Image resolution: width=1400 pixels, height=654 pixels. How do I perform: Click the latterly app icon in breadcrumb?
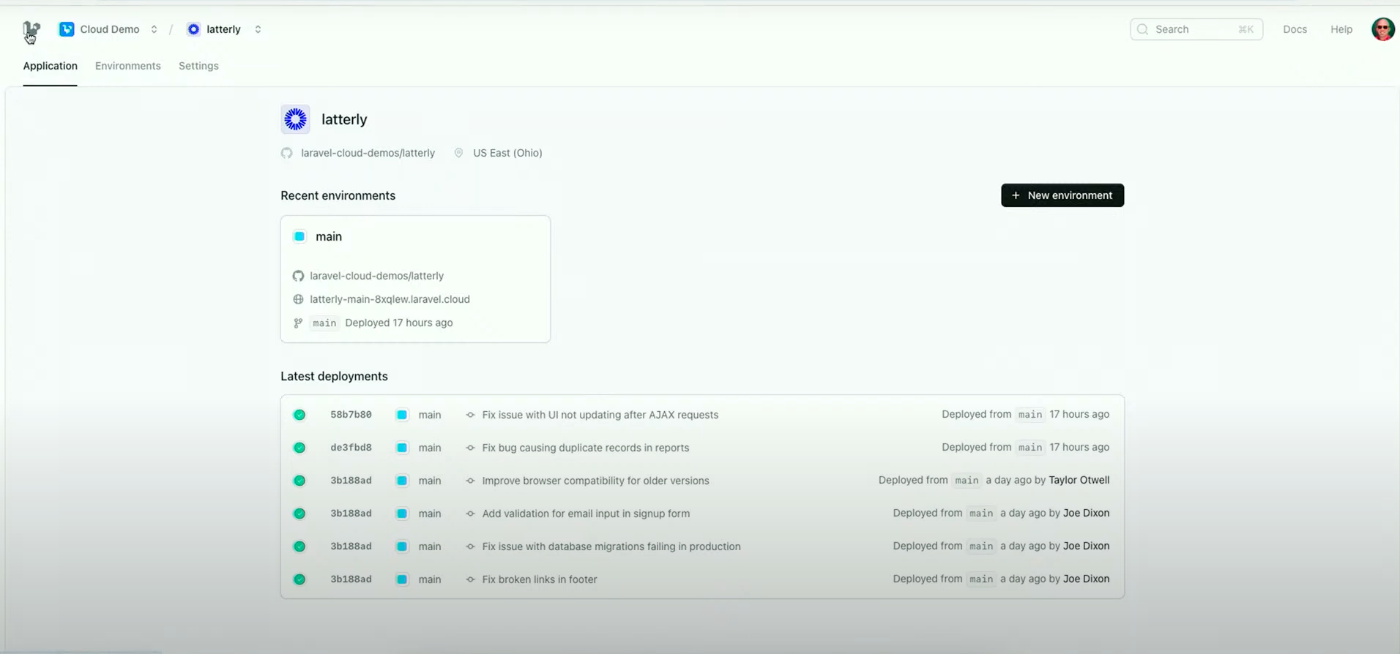(x=193, y=29)
